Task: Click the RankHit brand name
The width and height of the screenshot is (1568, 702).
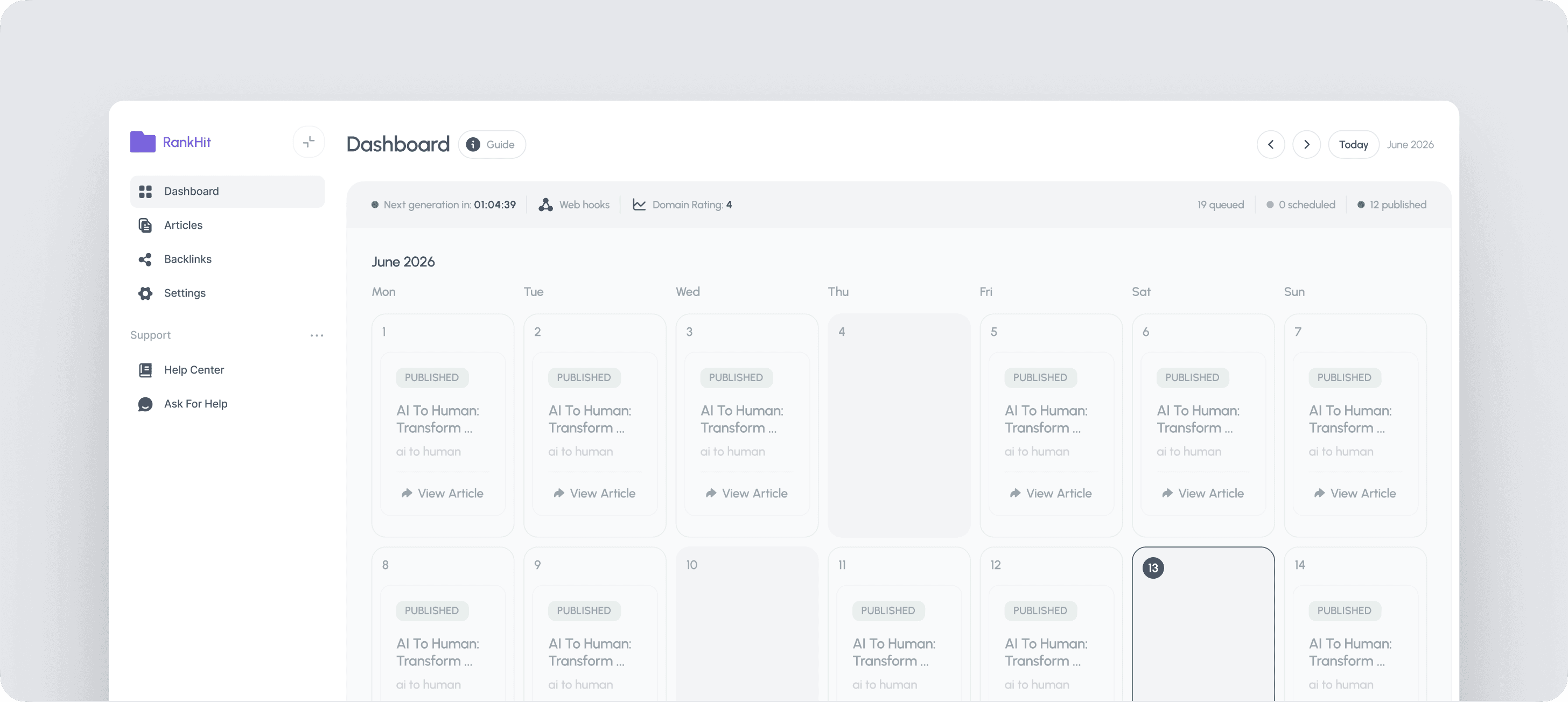Action: tap(186, 142)
